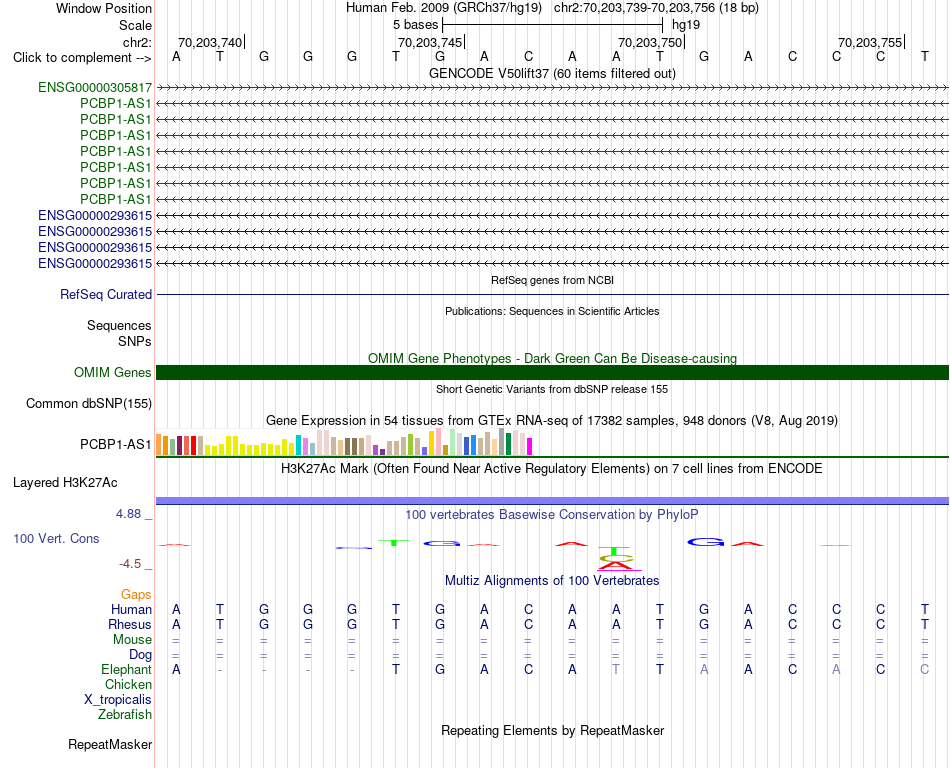Image resolution: width=950 pixels, height=768 pixels.
Task: Click the Zebrafish species label
Action: (125, 714)
